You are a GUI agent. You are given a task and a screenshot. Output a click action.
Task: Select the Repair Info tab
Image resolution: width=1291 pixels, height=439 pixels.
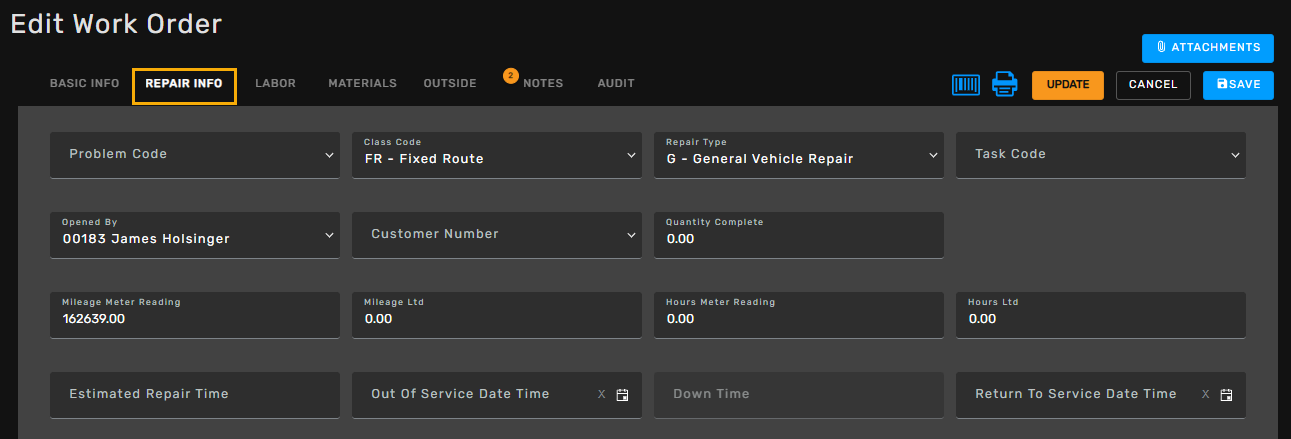coord(184,85)
